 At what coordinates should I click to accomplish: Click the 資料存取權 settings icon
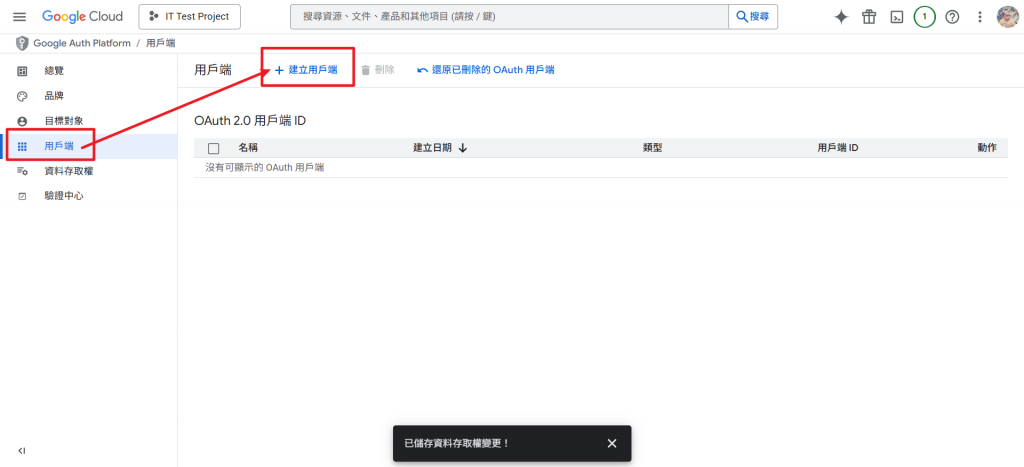[x=22, y=171]
